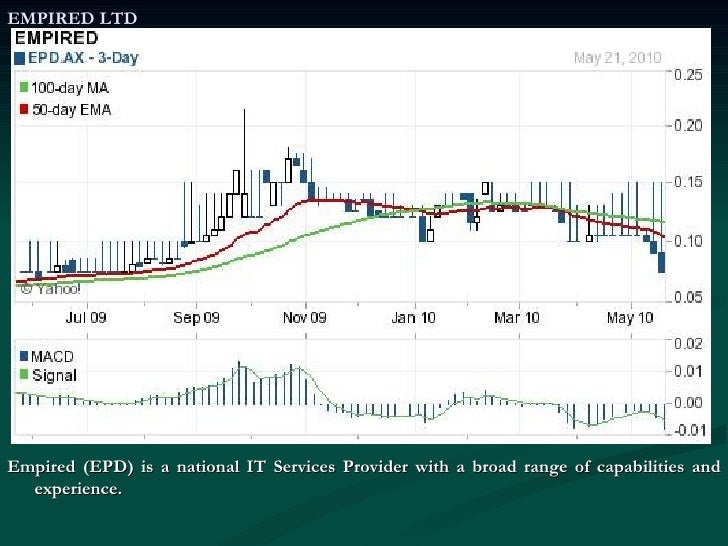Click the 'May 10' axis label
Screen dimensions: 728x546
tap(630, 318)
